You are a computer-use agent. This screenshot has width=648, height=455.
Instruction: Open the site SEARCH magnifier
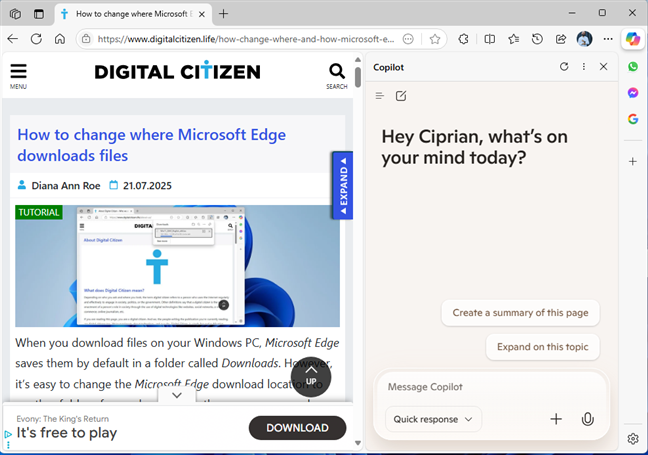tap(337, 76)
